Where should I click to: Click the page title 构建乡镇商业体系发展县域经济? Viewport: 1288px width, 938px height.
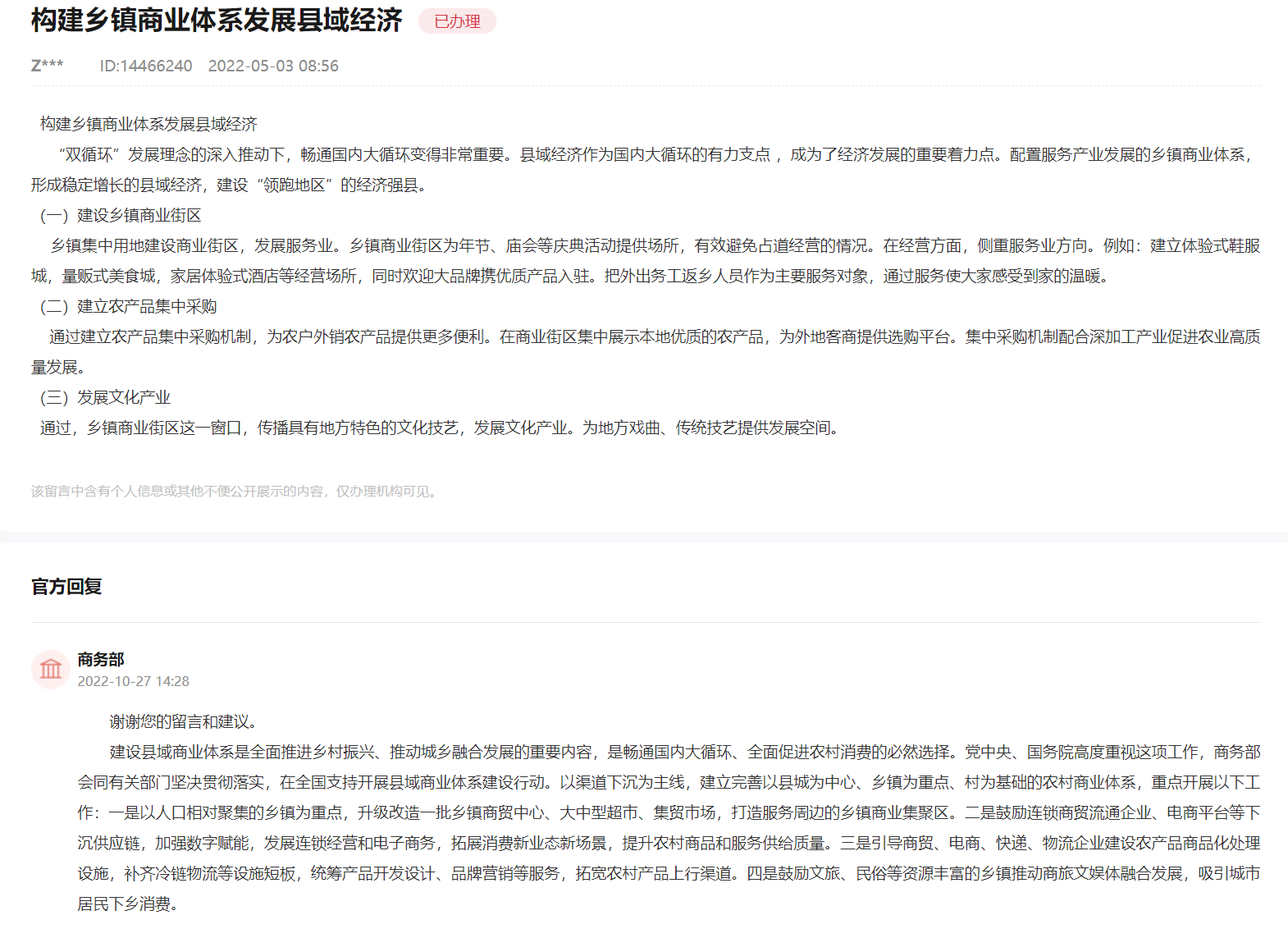coord(217,21)
